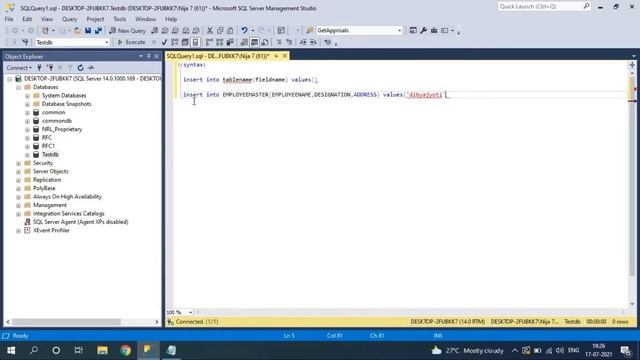Select Always On High Availability folder

[x=67, y=197]
